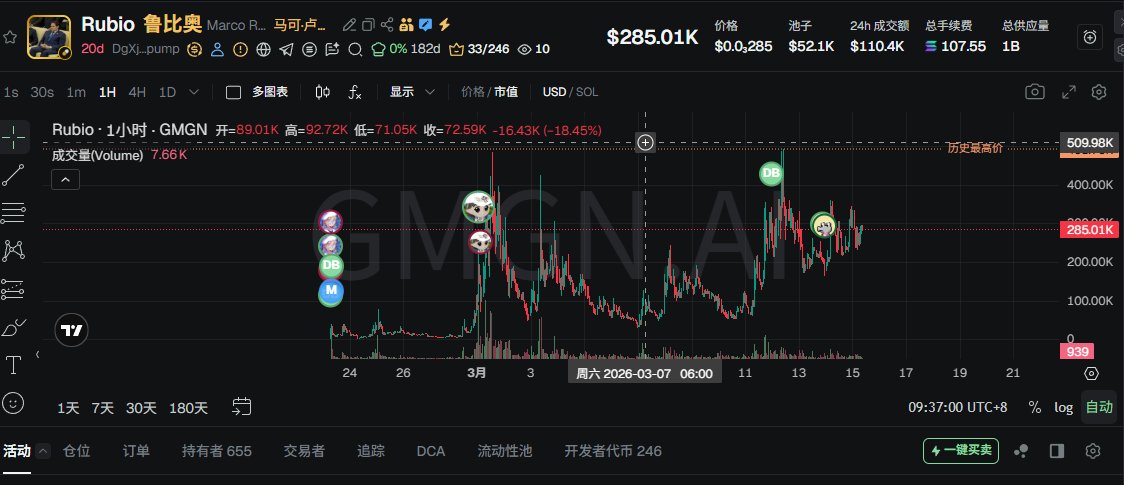Click the orange dollar coin icon
1124x485 pixels.
point(194,49)
